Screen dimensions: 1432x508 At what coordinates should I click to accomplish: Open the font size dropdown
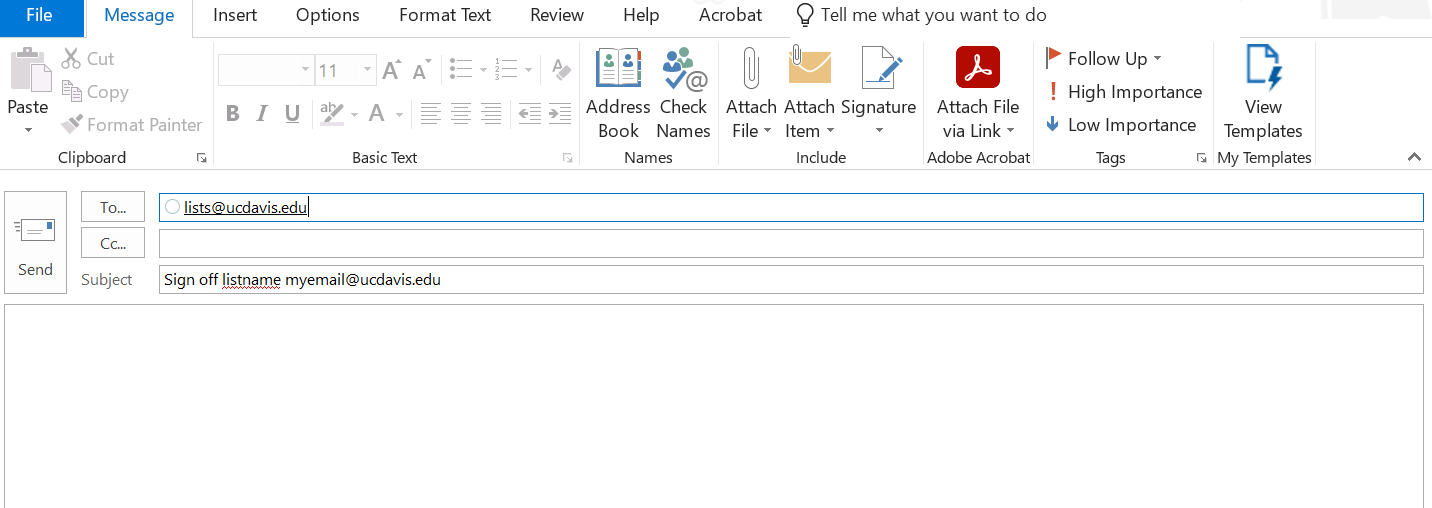coord(367,71)
